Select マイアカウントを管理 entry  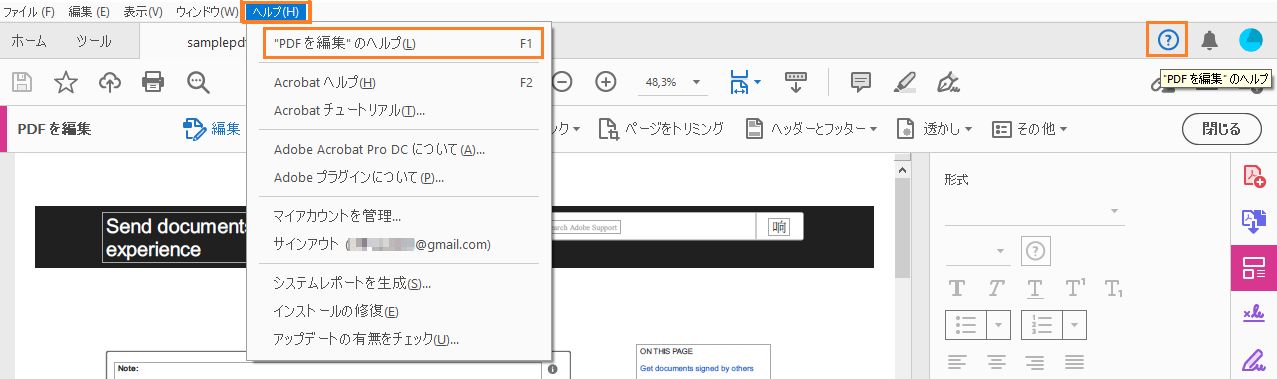[399, 216]
